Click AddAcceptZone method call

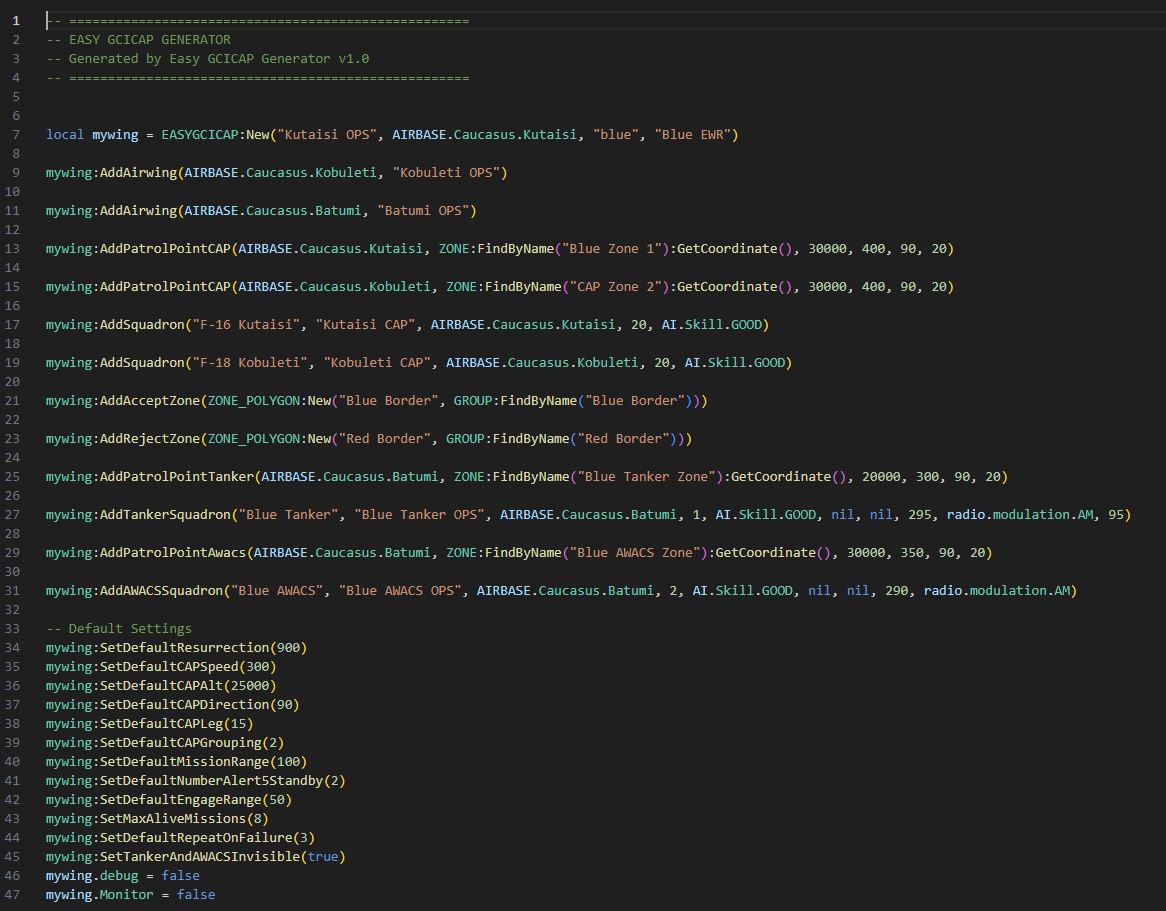(149, 401)
